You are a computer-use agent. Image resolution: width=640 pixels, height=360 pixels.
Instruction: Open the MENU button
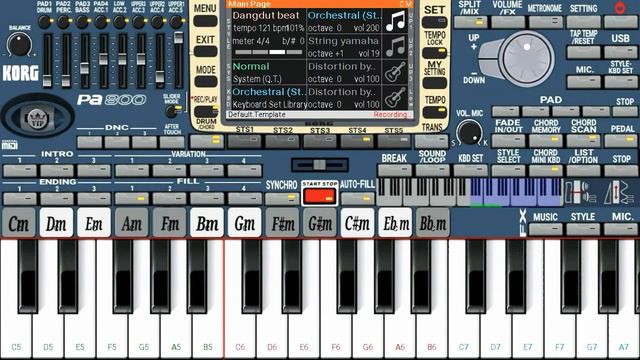(x=205, y=20)
